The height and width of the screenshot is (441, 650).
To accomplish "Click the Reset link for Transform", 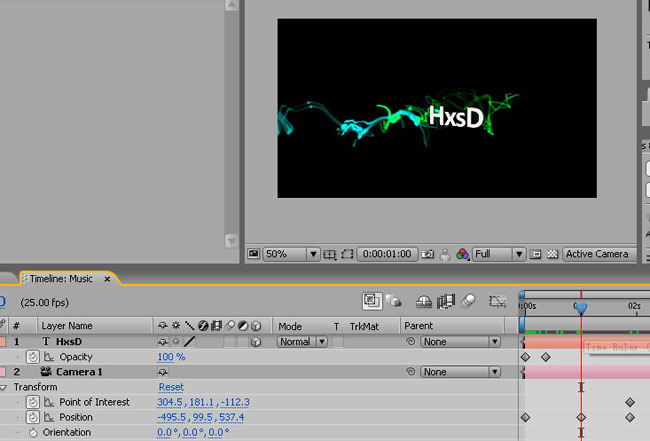I will (x=170, y=387).
